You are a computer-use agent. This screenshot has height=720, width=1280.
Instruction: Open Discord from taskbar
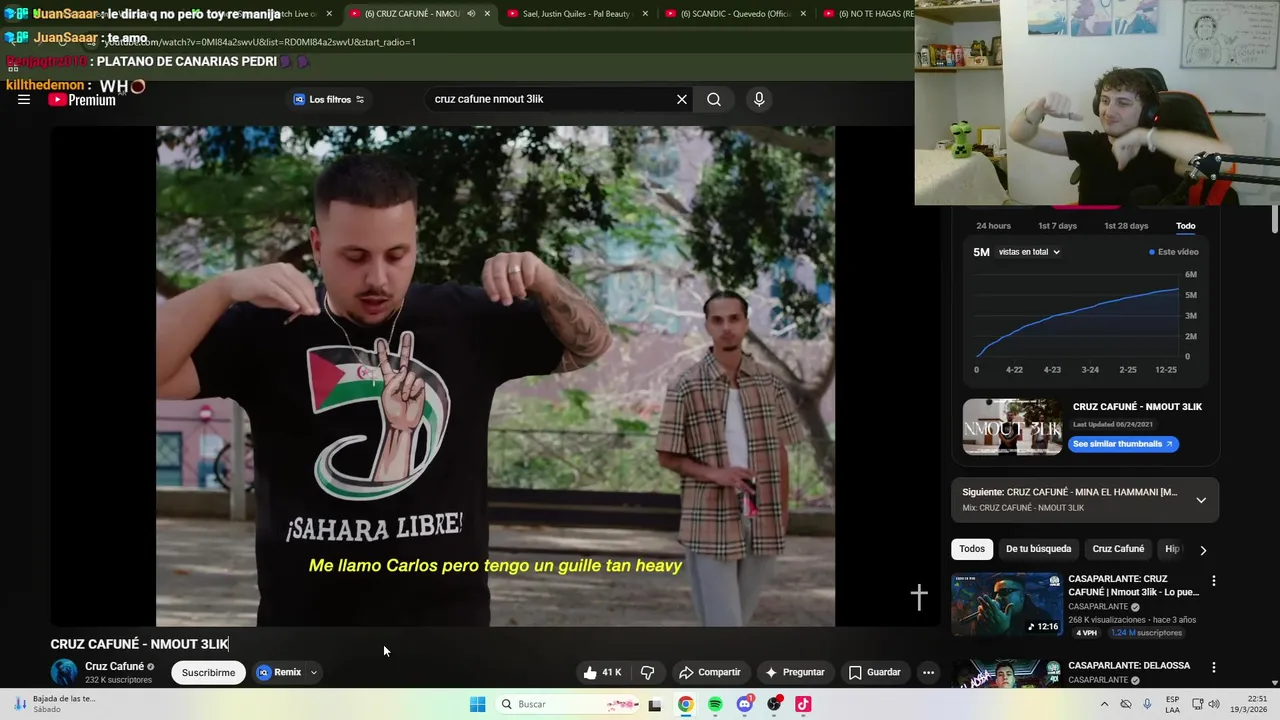click(745, 704)
